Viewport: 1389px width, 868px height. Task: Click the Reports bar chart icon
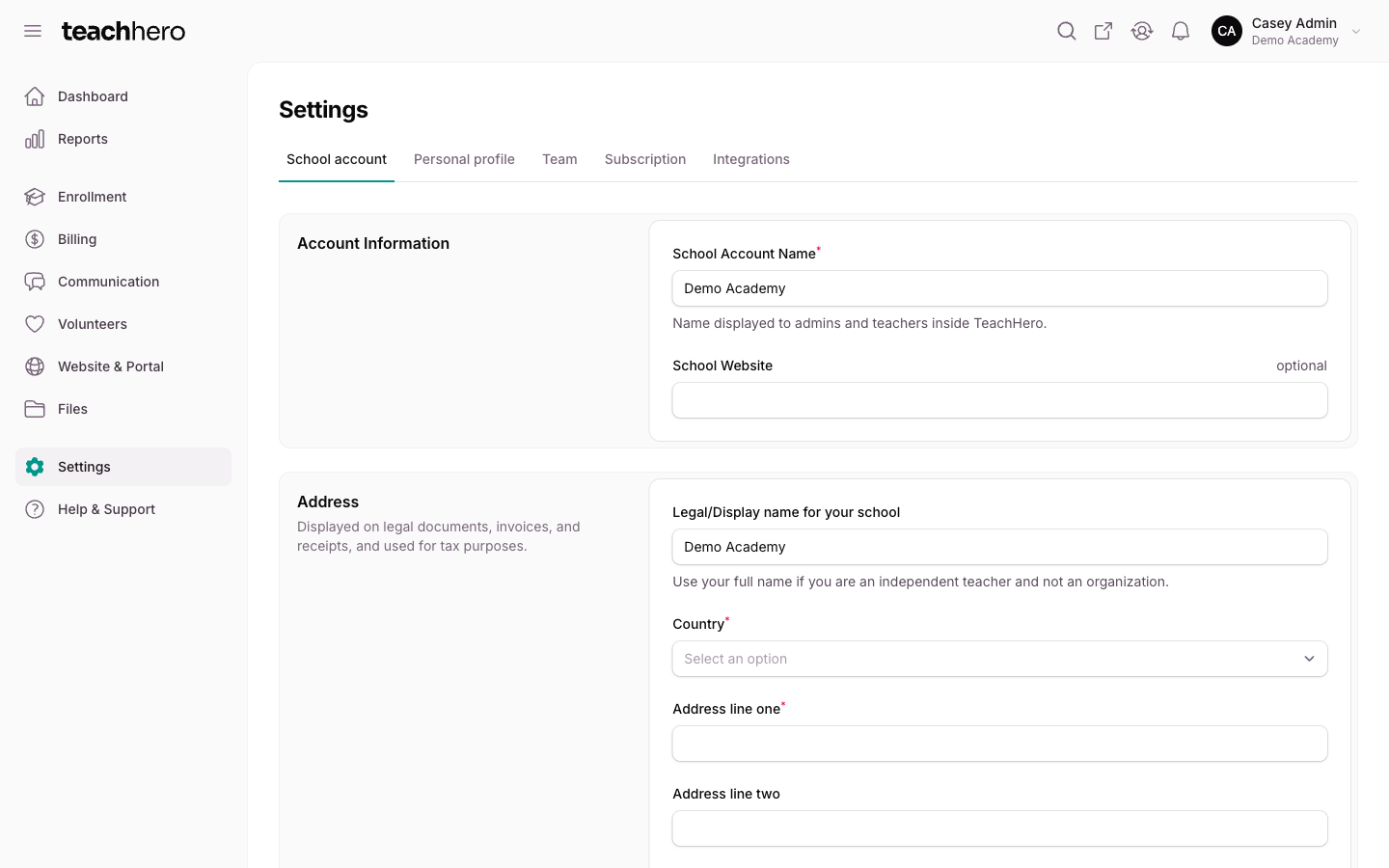(x=35, y=139)
